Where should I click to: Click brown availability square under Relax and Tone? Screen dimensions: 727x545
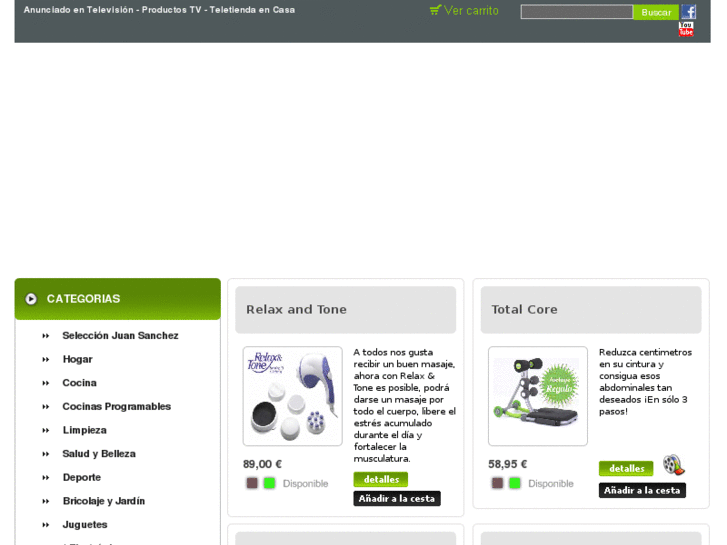click(x=252, y=483)
